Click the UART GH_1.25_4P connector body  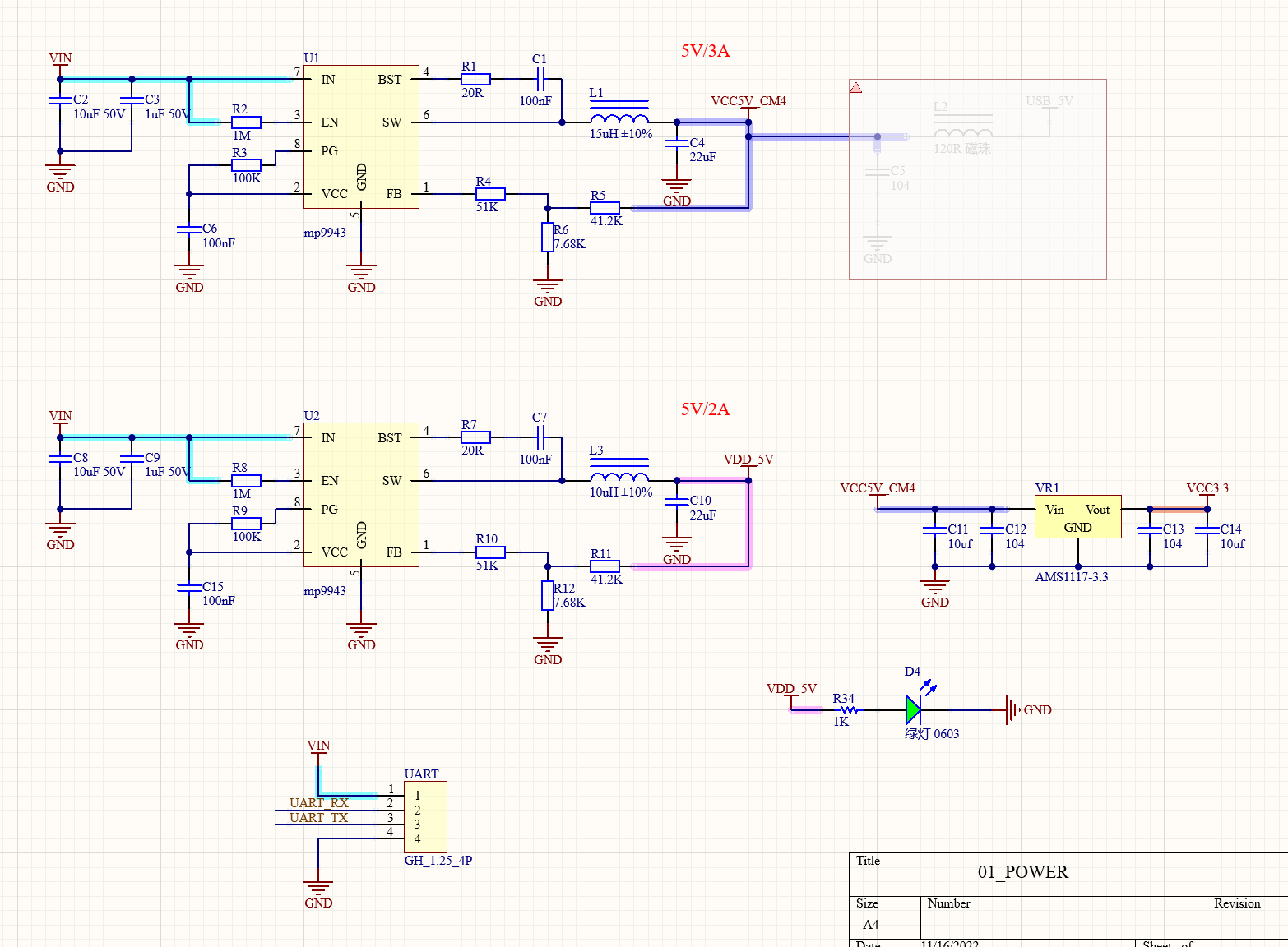tap(425, 817)
